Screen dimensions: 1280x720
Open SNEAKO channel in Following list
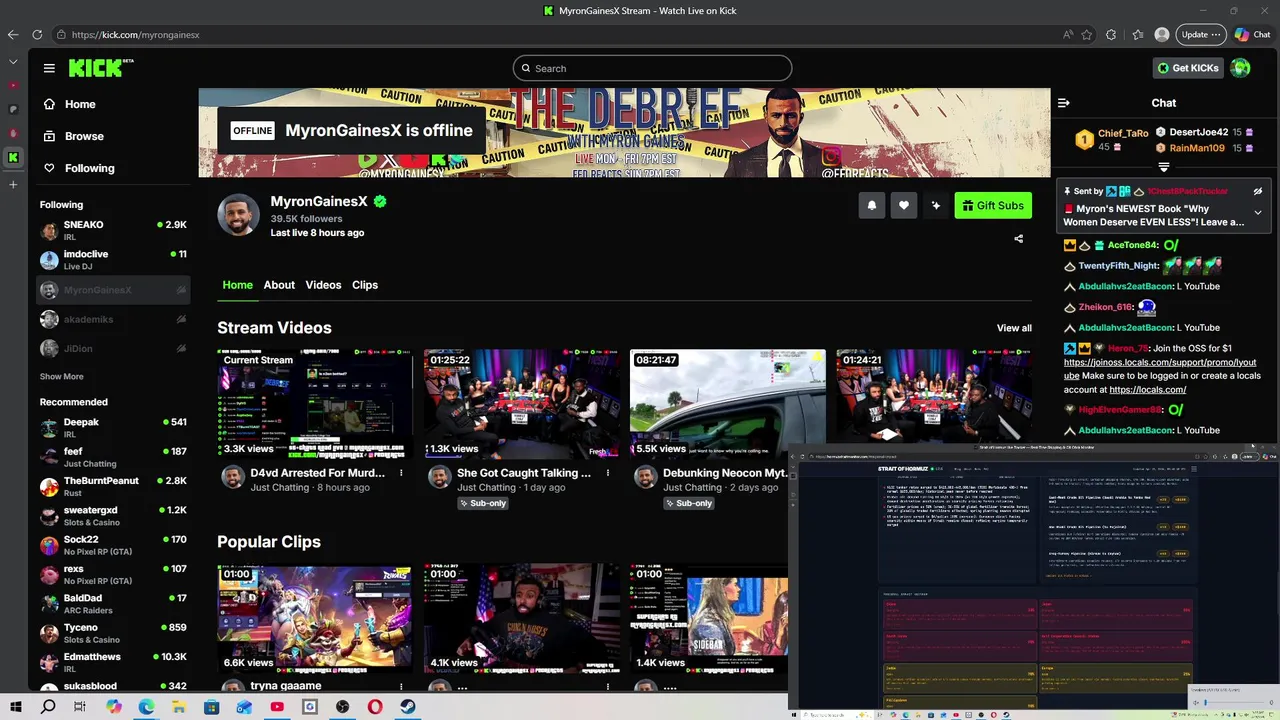coord(113,230)
